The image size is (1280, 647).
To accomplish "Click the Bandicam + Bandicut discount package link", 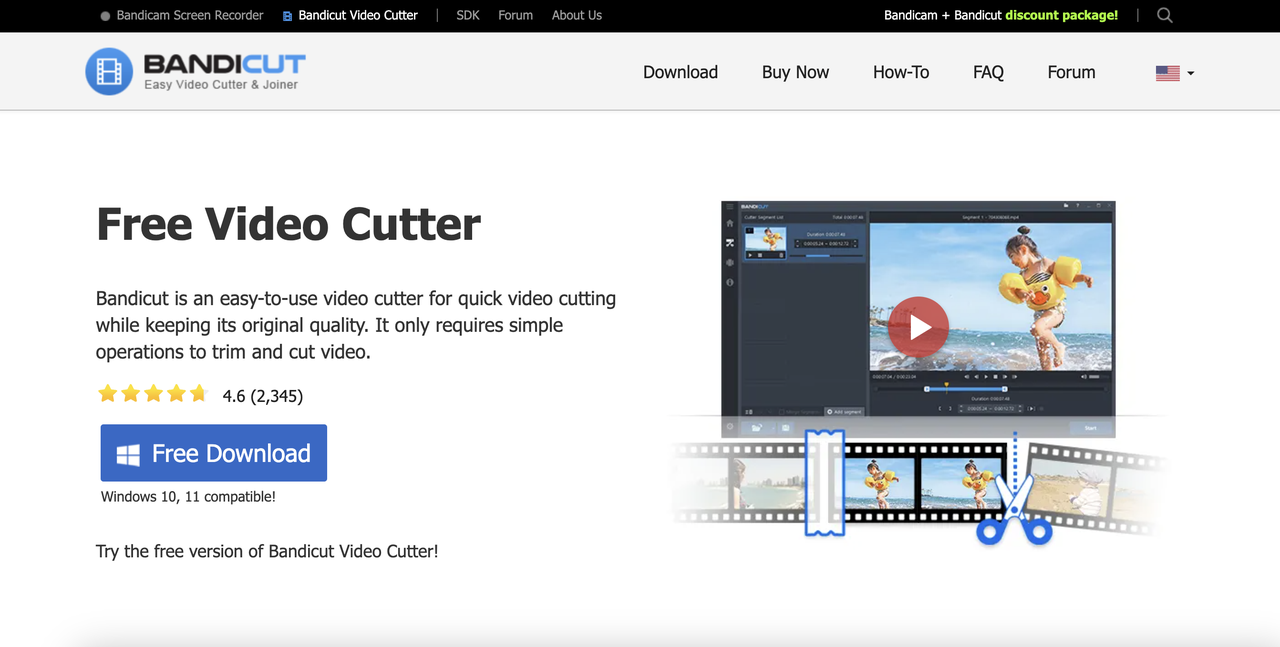I will (x=1001, y=15).
